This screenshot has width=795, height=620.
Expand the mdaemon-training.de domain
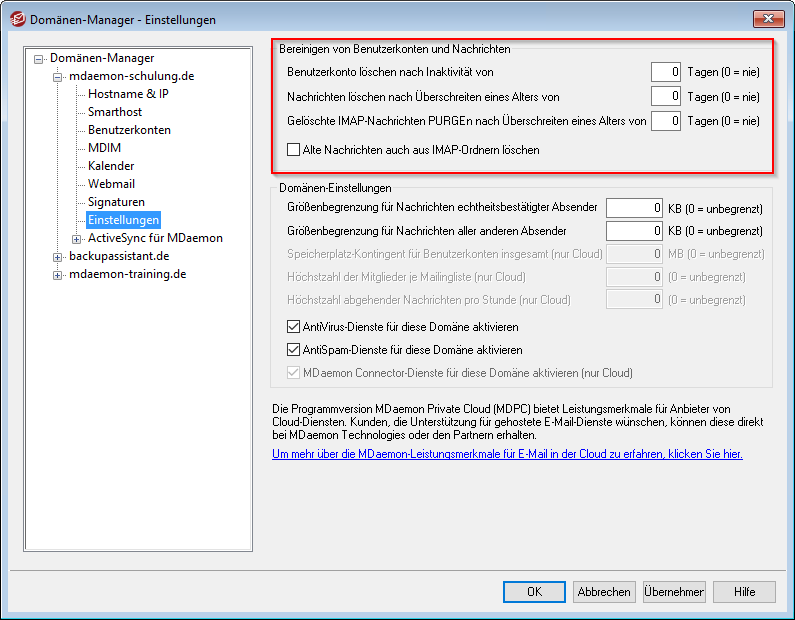coord(58,274)
